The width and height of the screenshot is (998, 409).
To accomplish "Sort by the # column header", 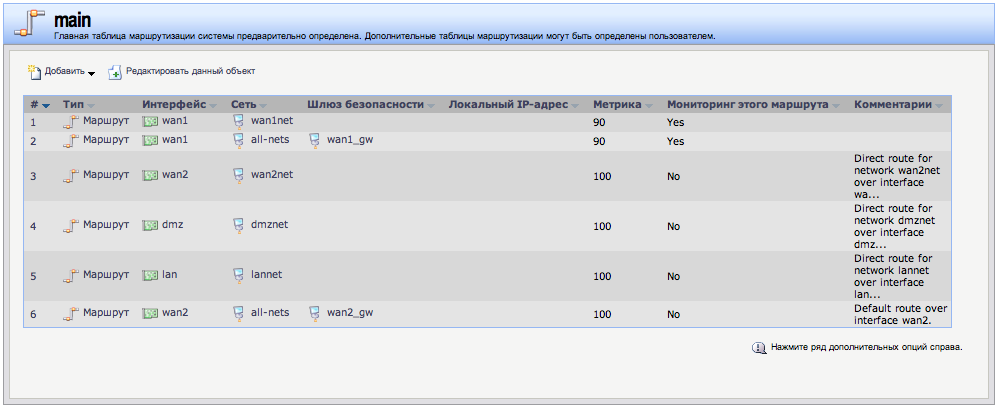I will coord(34,104).
